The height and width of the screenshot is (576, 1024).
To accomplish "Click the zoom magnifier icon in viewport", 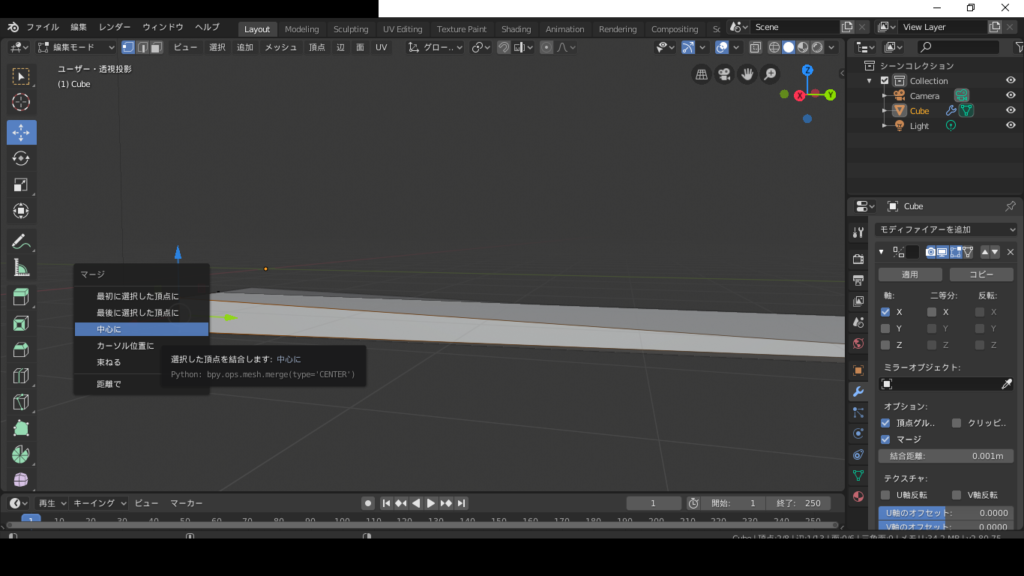I will click(770, 74).
